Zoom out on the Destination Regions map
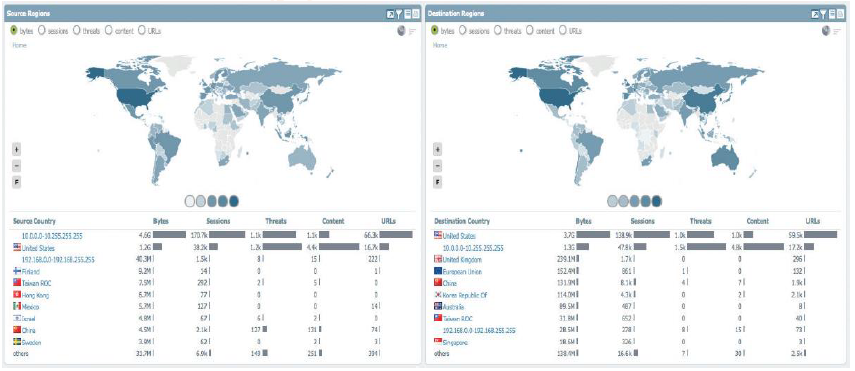Screen dimensions: 855x371 coord(438,165)
